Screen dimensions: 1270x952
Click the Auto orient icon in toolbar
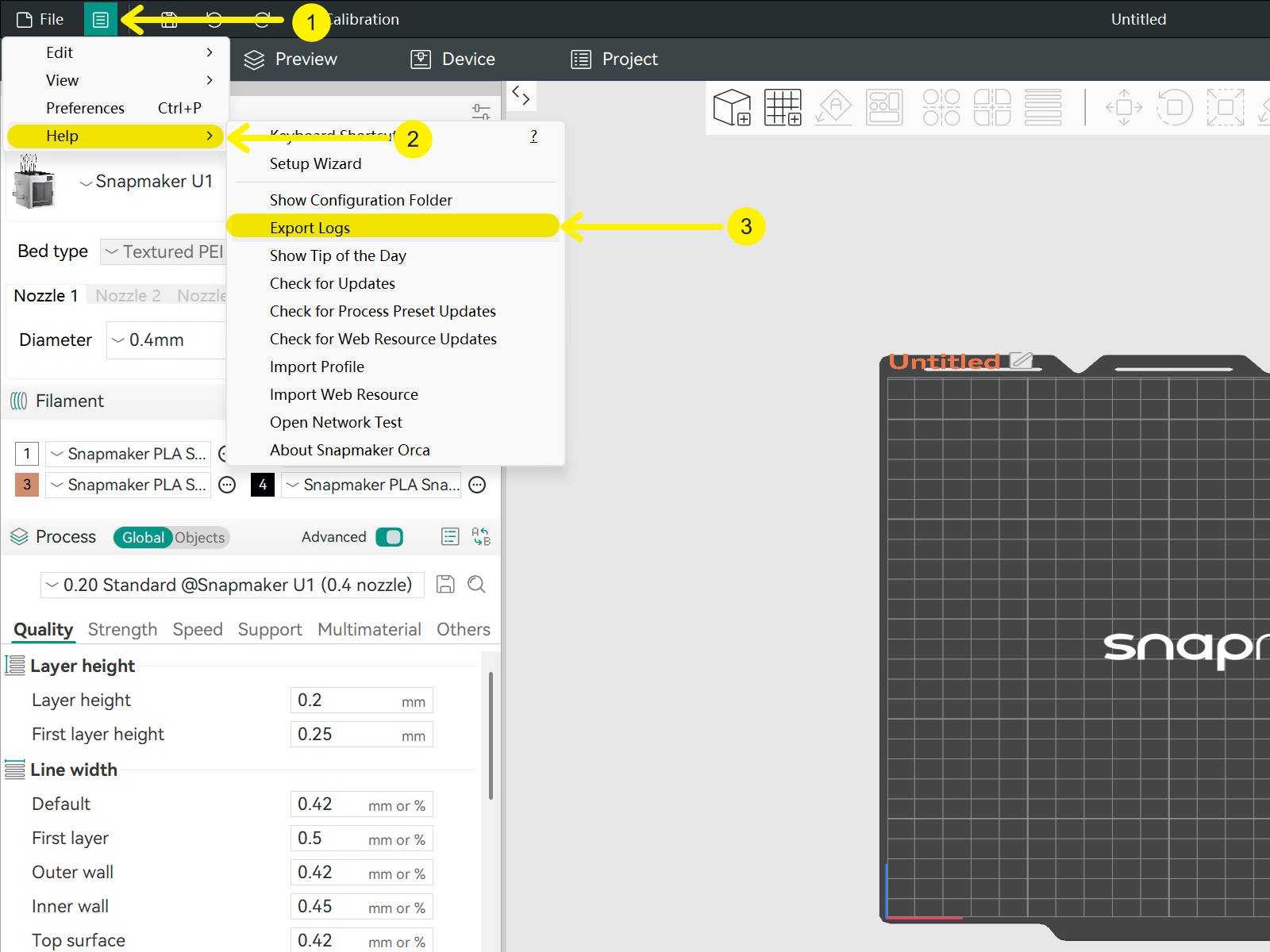pos(834,107)
